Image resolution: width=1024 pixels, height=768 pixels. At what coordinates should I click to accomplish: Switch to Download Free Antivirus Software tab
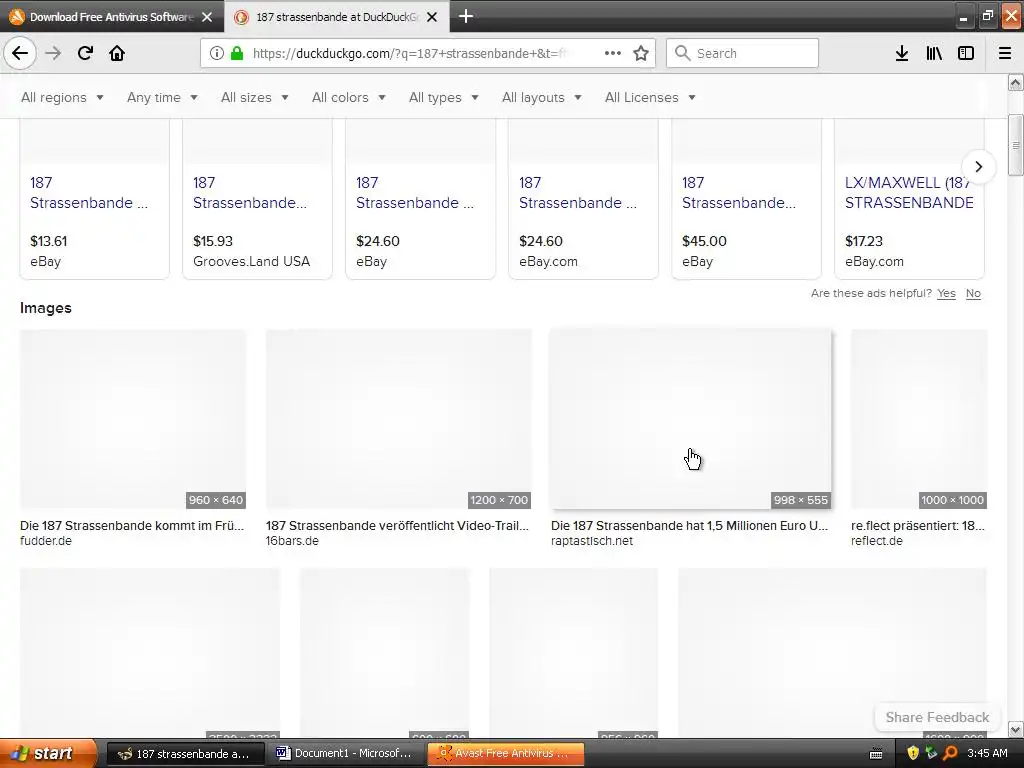tap(112, 17)
